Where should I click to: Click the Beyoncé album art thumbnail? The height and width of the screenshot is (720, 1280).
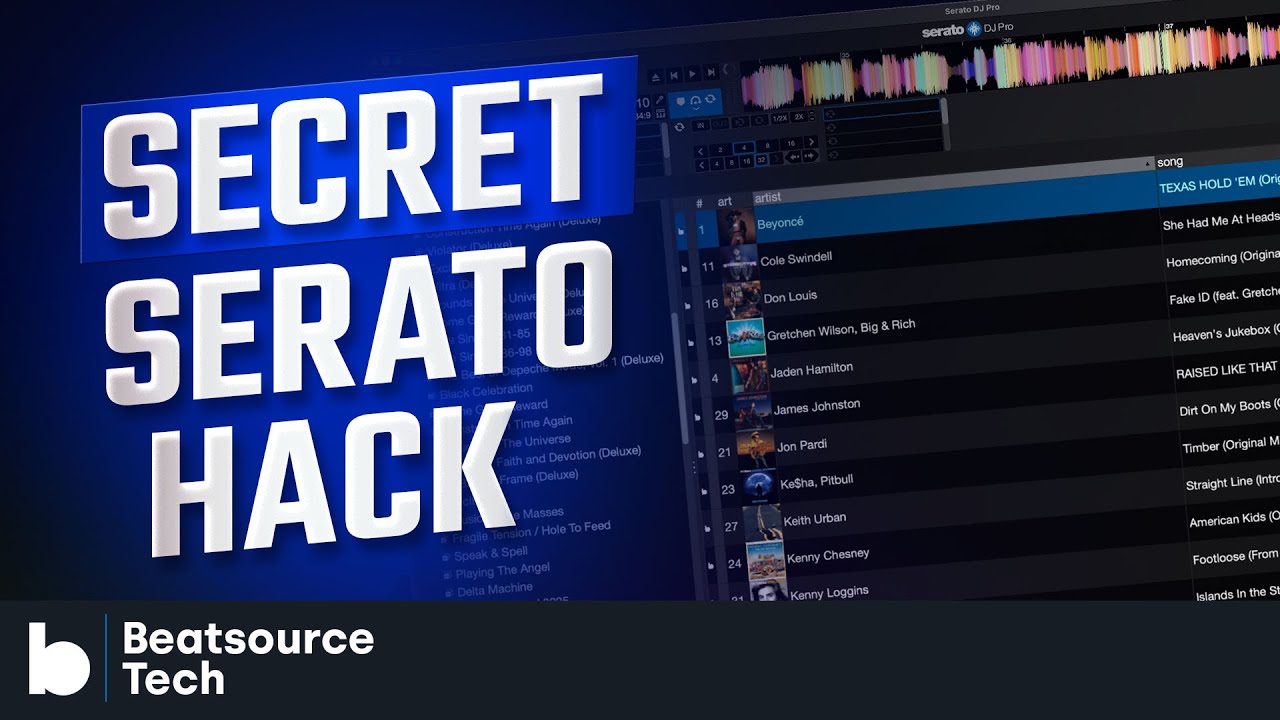(736, 225)
